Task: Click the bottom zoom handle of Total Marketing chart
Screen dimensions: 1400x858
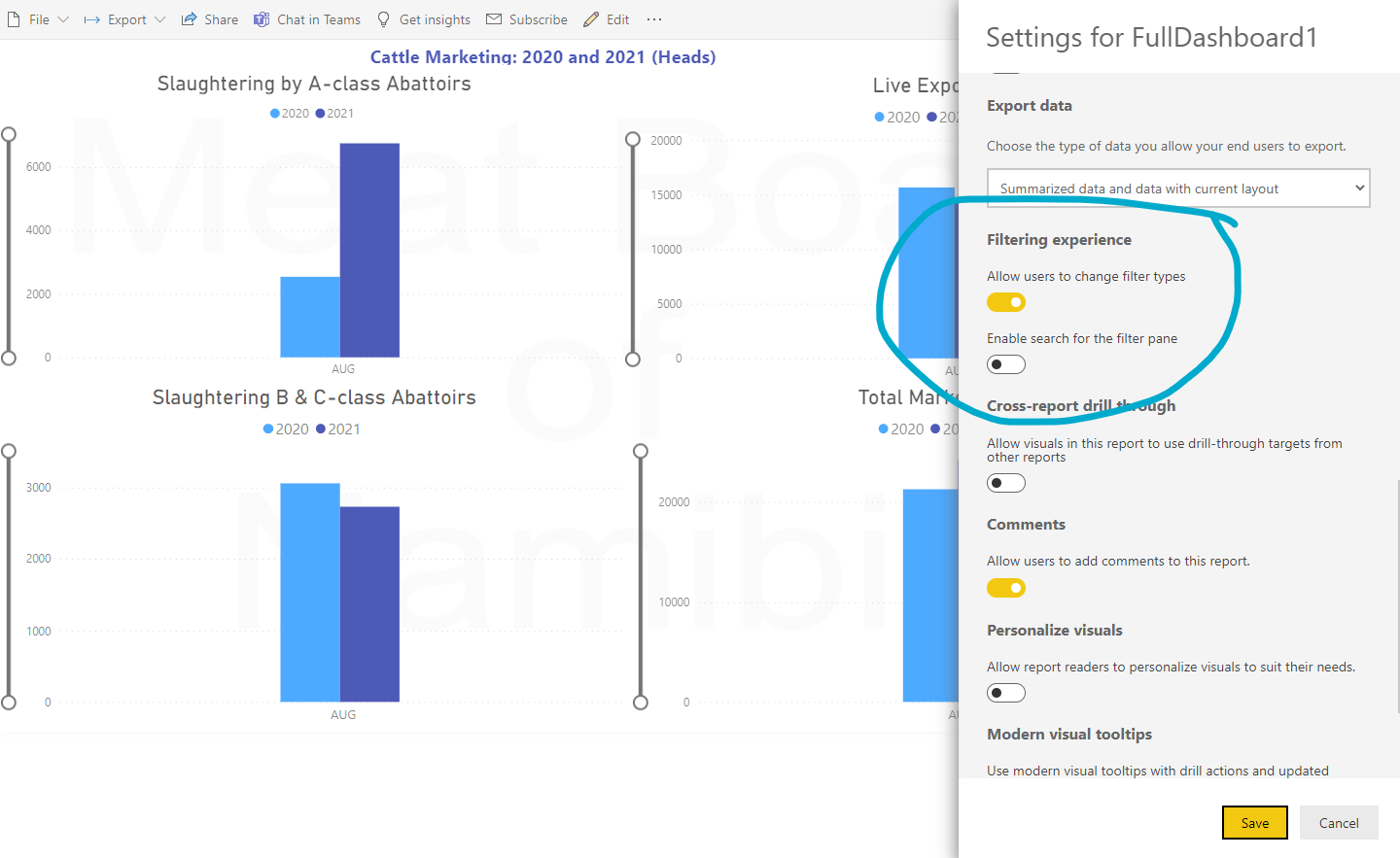Action: coord(641,703)
